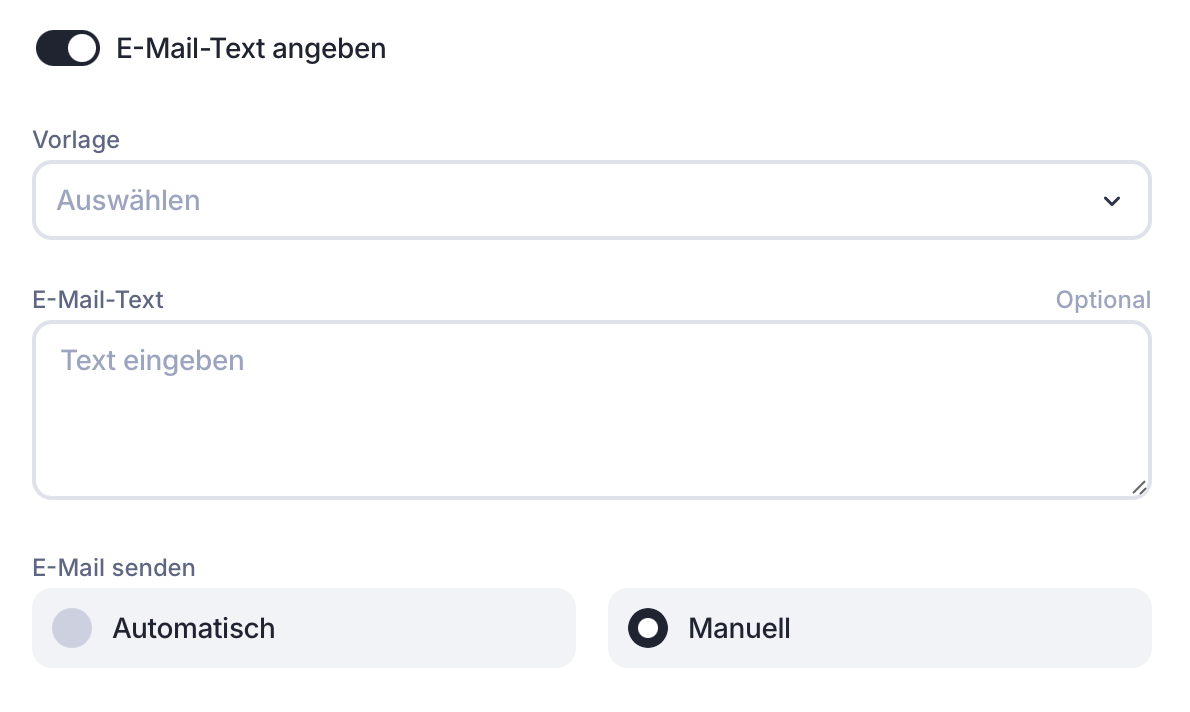Click the "Vorlage" field label
Image resolution: width=1190 pixels, height=712 pixels.
76,140
